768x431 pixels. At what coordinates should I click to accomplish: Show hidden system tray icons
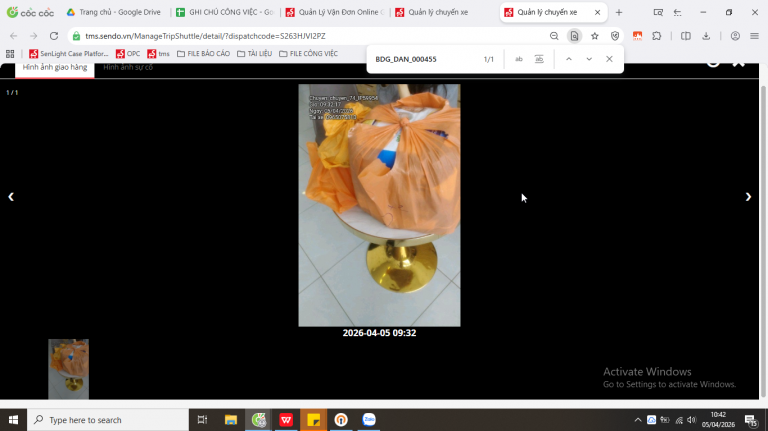click(638, 420)
